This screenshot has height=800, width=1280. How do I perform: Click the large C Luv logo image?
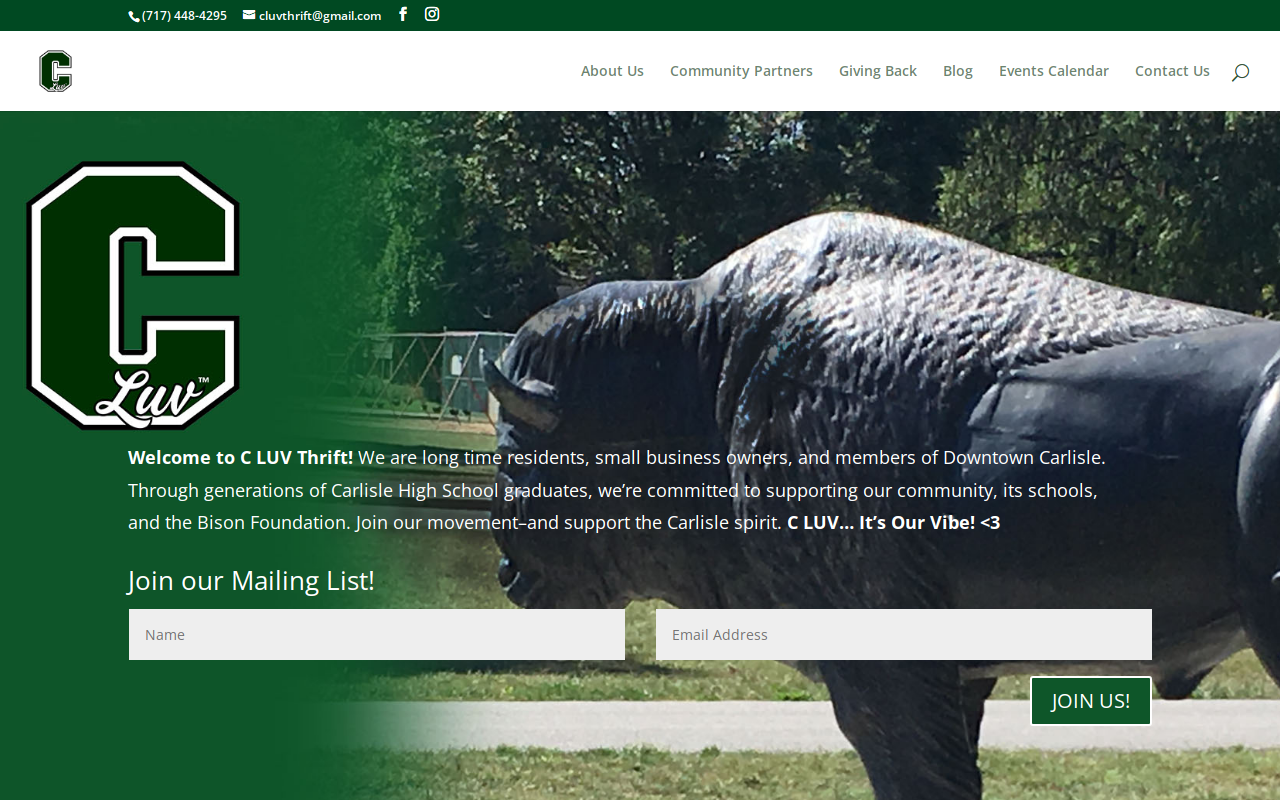pos(133,296)
